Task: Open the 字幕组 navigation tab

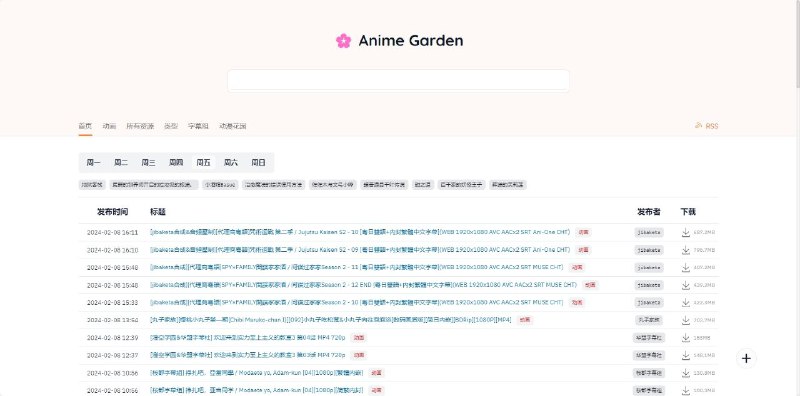Action: coord(198,126)
